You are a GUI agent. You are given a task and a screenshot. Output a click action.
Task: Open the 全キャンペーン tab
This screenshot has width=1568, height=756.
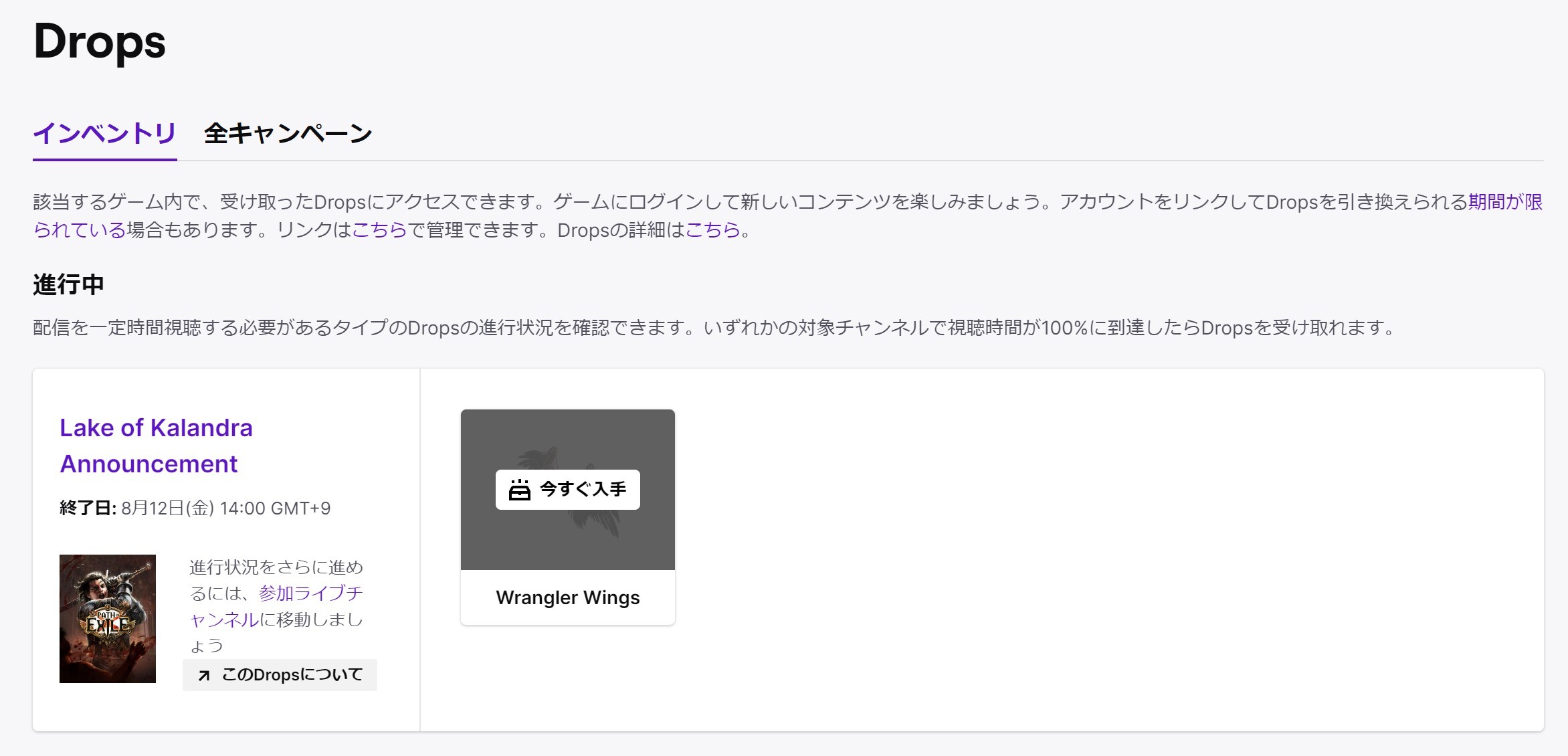coord(288,133)
